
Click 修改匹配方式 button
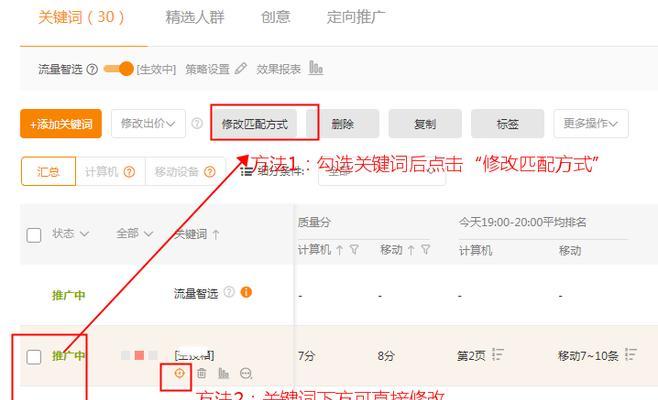tap(255, 123)
